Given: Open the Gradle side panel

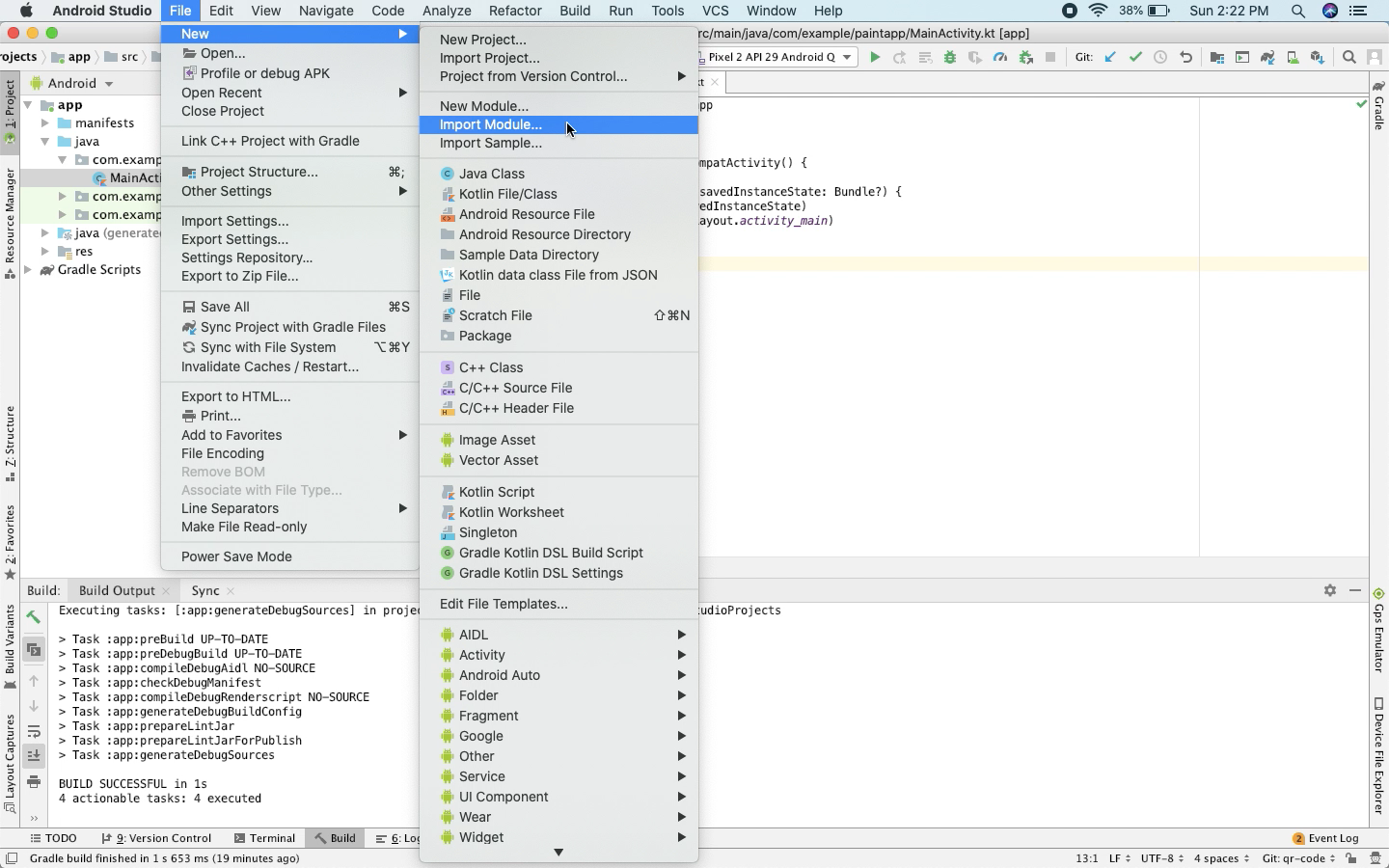Looking at the screenshot, I should point(1379,106).
